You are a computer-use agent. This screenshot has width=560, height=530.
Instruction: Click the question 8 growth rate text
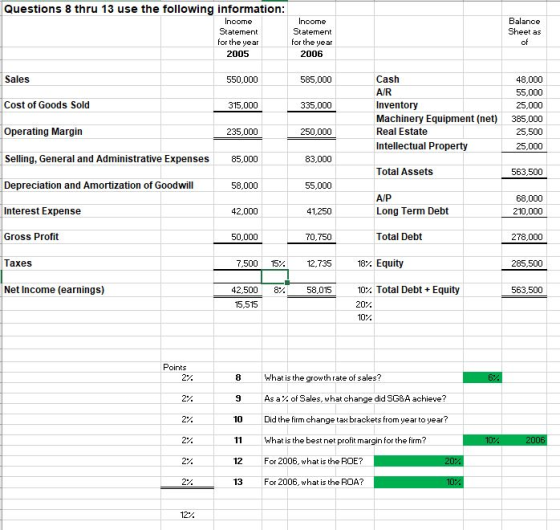click(322, 378)
